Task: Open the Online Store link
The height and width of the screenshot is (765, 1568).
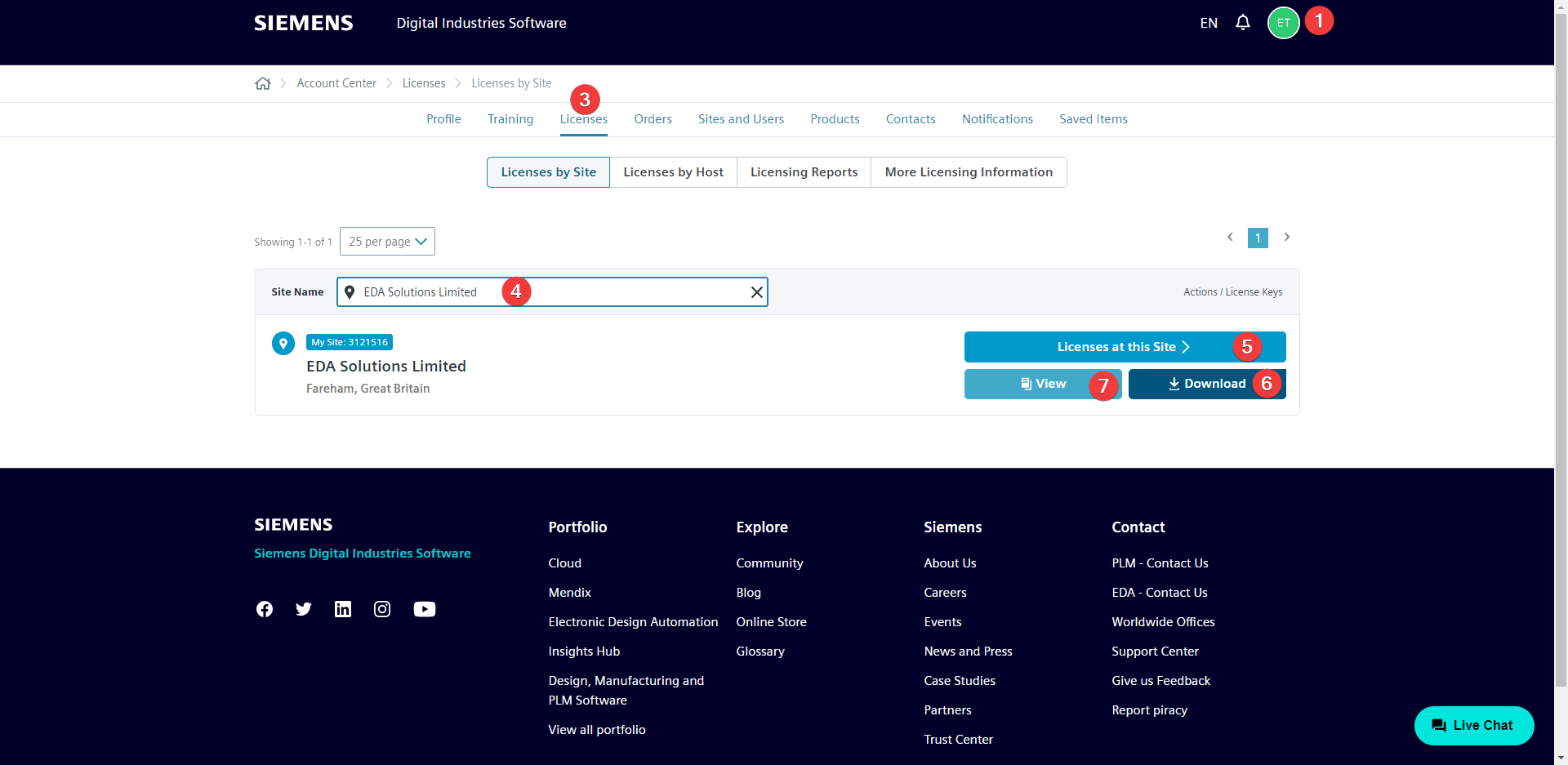Action: tap(771, 622)
